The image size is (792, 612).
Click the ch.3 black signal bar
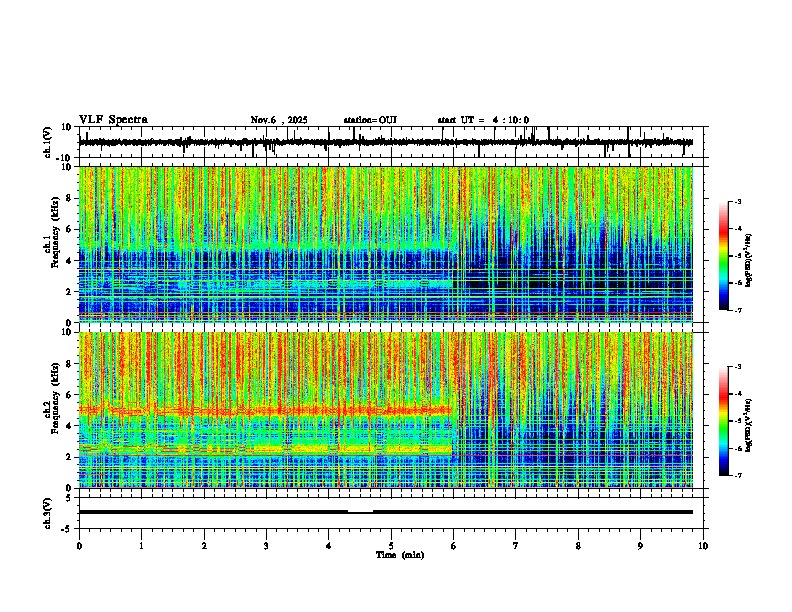click(386, 512)
